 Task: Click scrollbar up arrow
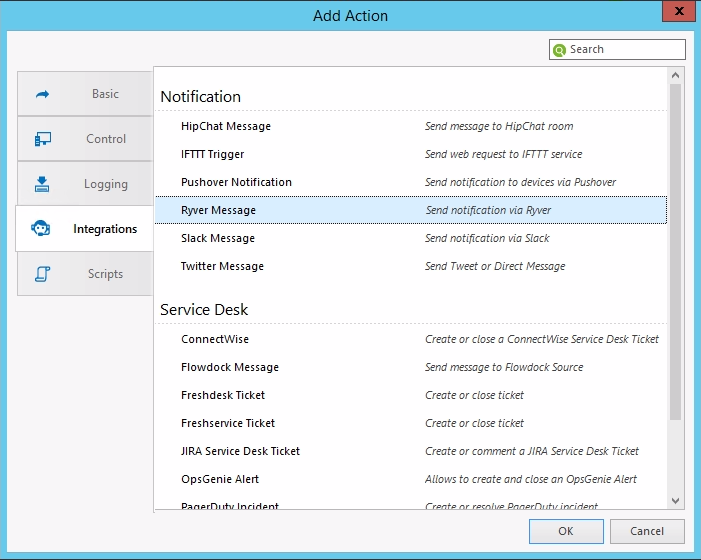point(676,75)
